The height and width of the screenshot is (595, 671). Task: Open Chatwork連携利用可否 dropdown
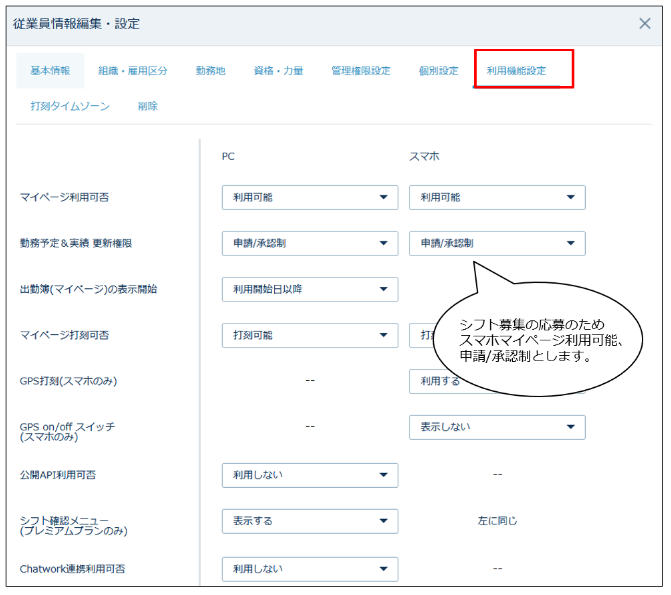[x=309, y=568]
